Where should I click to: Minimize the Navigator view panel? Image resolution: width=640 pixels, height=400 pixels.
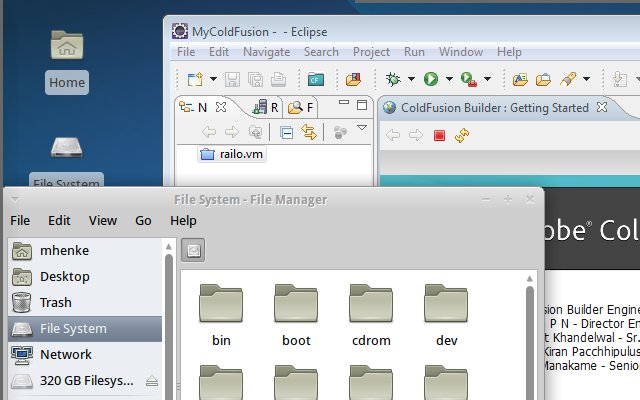[344, 102]
